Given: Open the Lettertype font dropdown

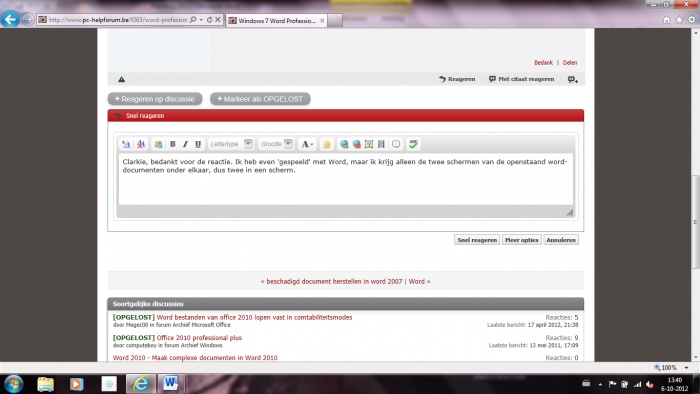Looking at the screenshot, I should coord(231,144).
